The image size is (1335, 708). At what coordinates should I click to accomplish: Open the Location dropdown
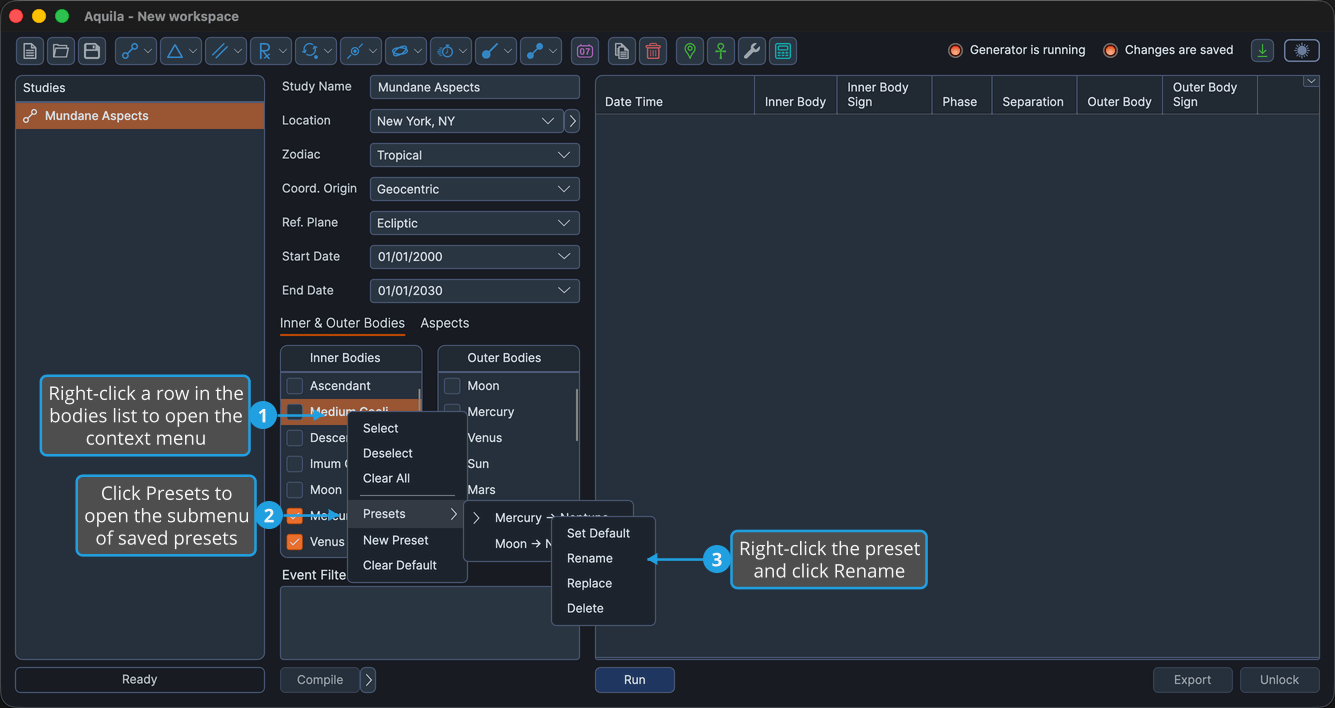(467, 121)
